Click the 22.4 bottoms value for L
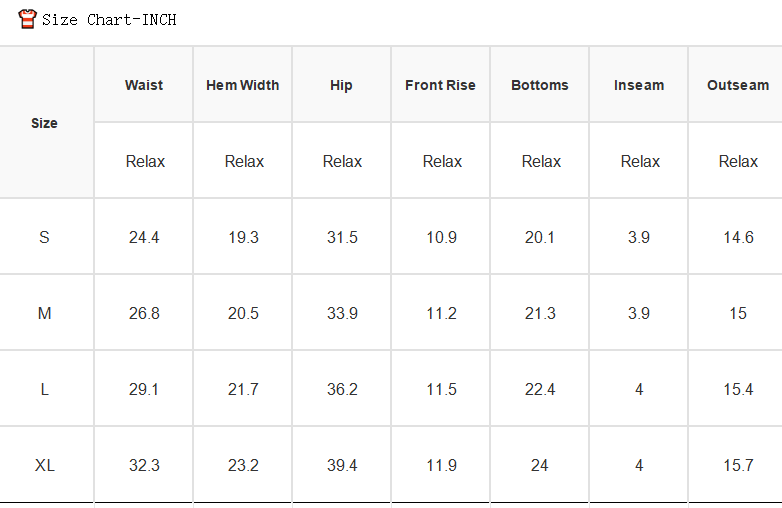Image resolution: width=782 pixels, height=508 pixels. [x=540, y=389]
